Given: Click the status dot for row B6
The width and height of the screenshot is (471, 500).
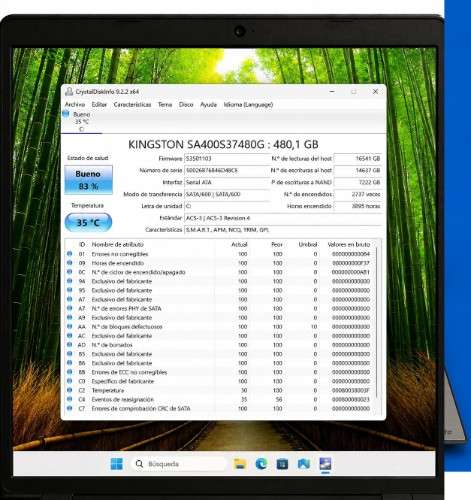Looking at the screenshot, I should 69,363.
